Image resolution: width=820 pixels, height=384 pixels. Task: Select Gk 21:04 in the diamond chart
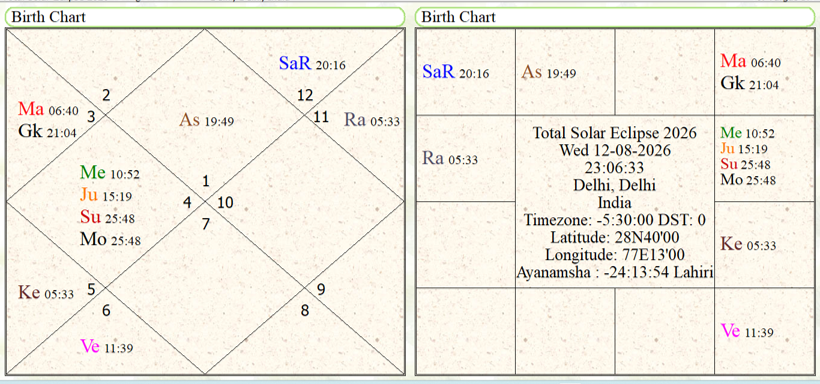(48, 131)
